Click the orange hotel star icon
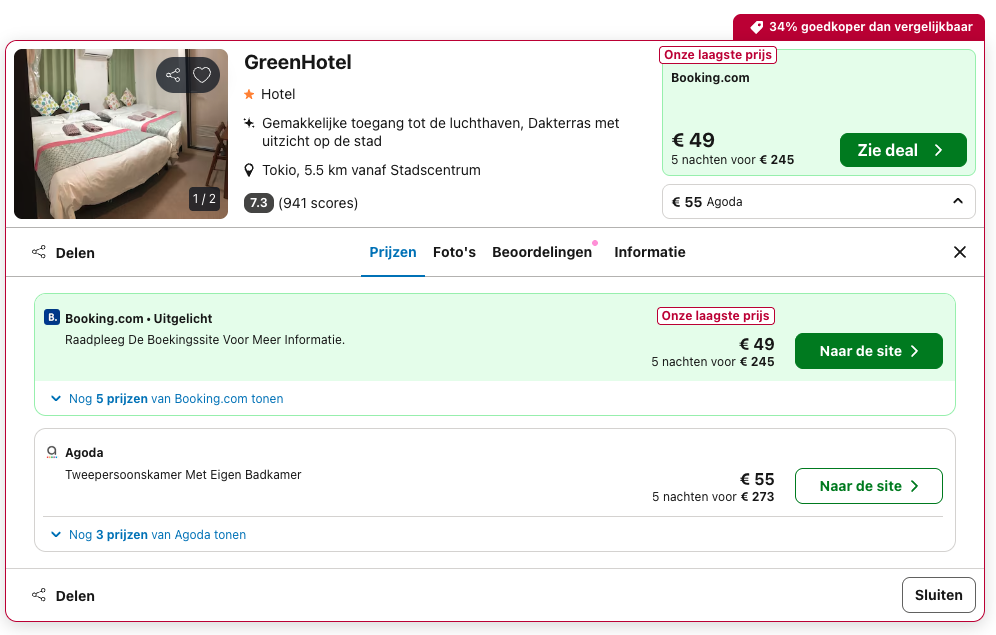The width and height of the screenshot is (996, 635). (x=249, y=94)
